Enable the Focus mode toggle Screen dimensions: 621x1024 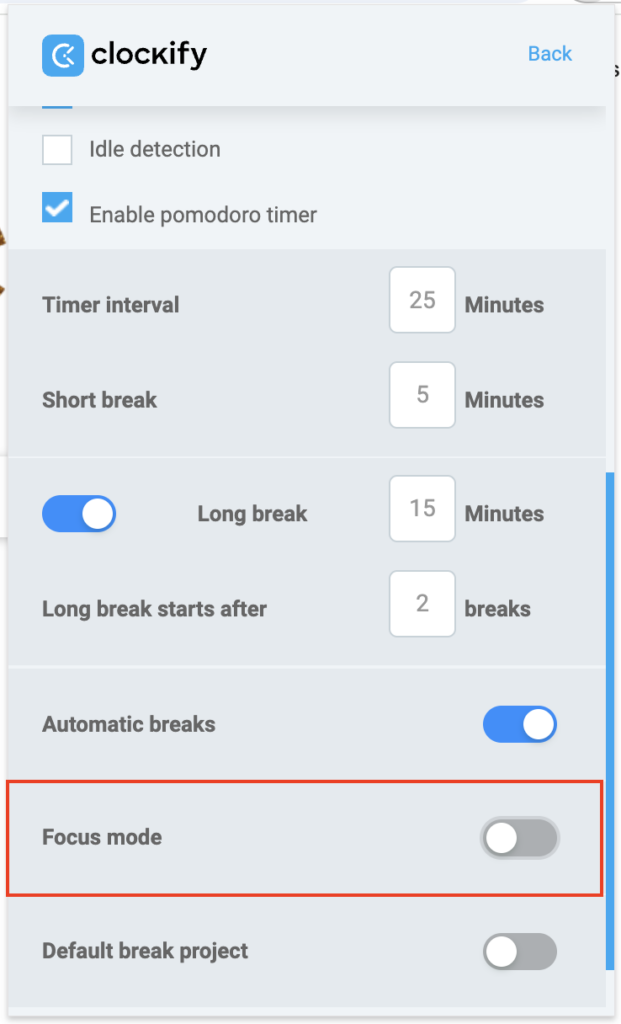(519, 838)
